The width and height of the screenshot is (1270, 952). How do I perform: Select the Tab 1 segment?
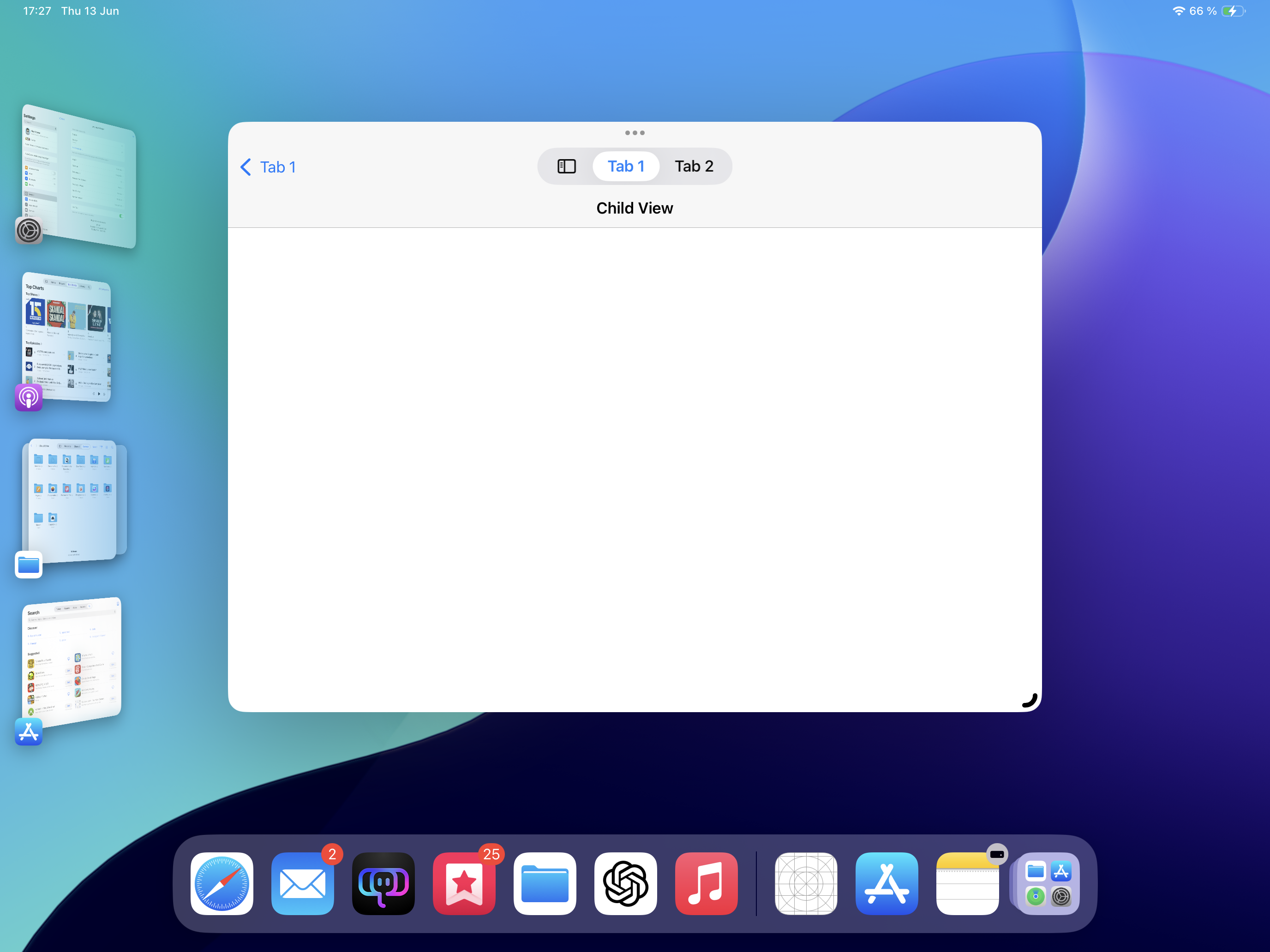pyautogui.click(x=626, y=167)
